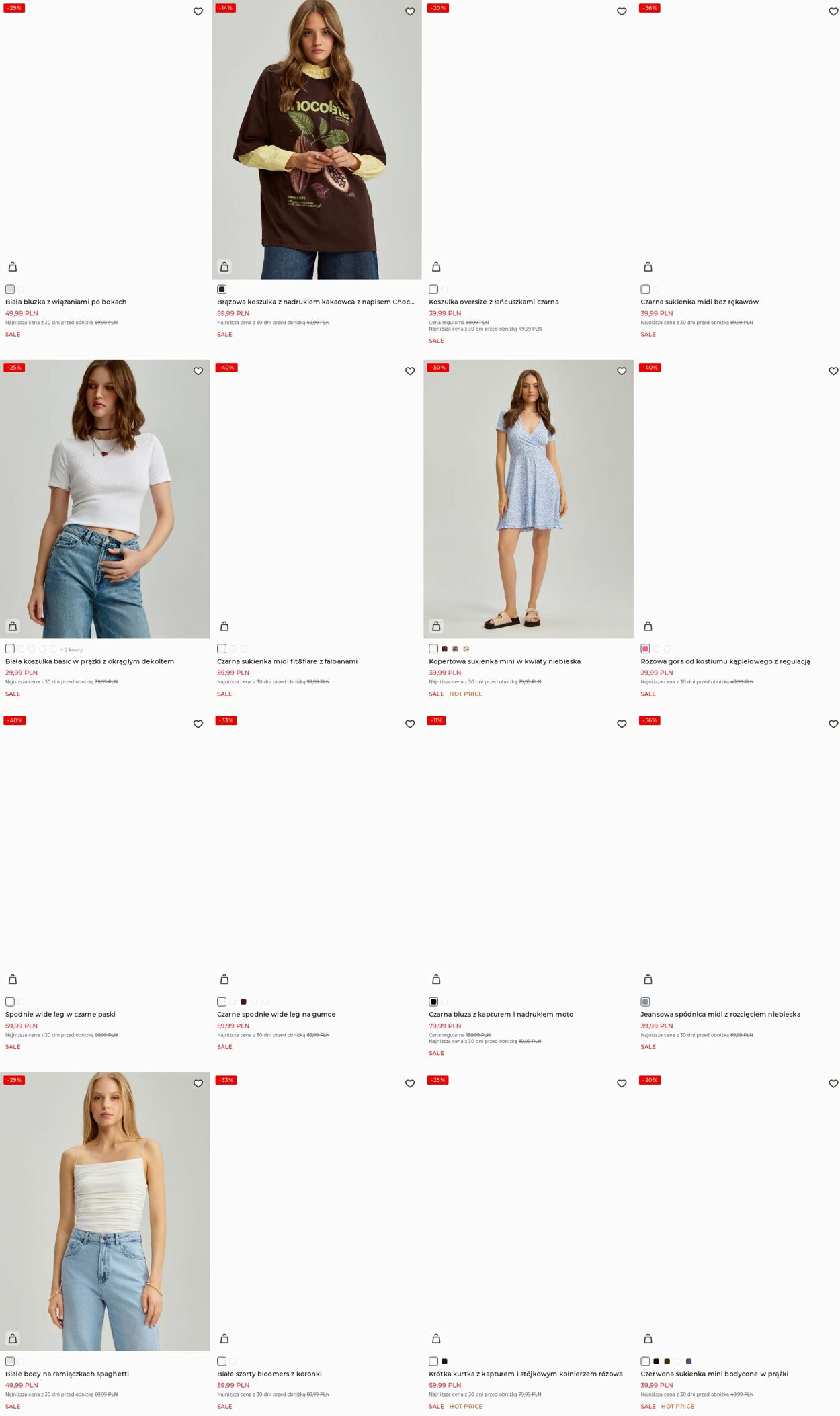Add Różowa góra od kostiumu to bag

tap(648, 626)
